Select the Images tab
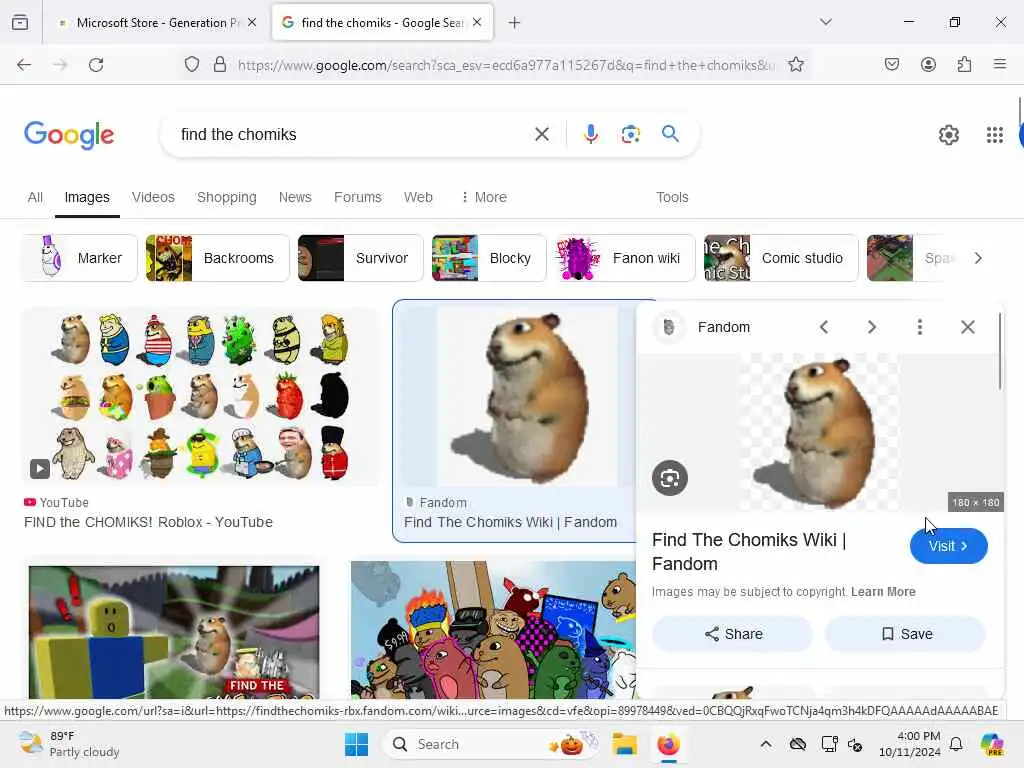The width and height of the screenshot is (1024, 768). click(x=87, y=197)
